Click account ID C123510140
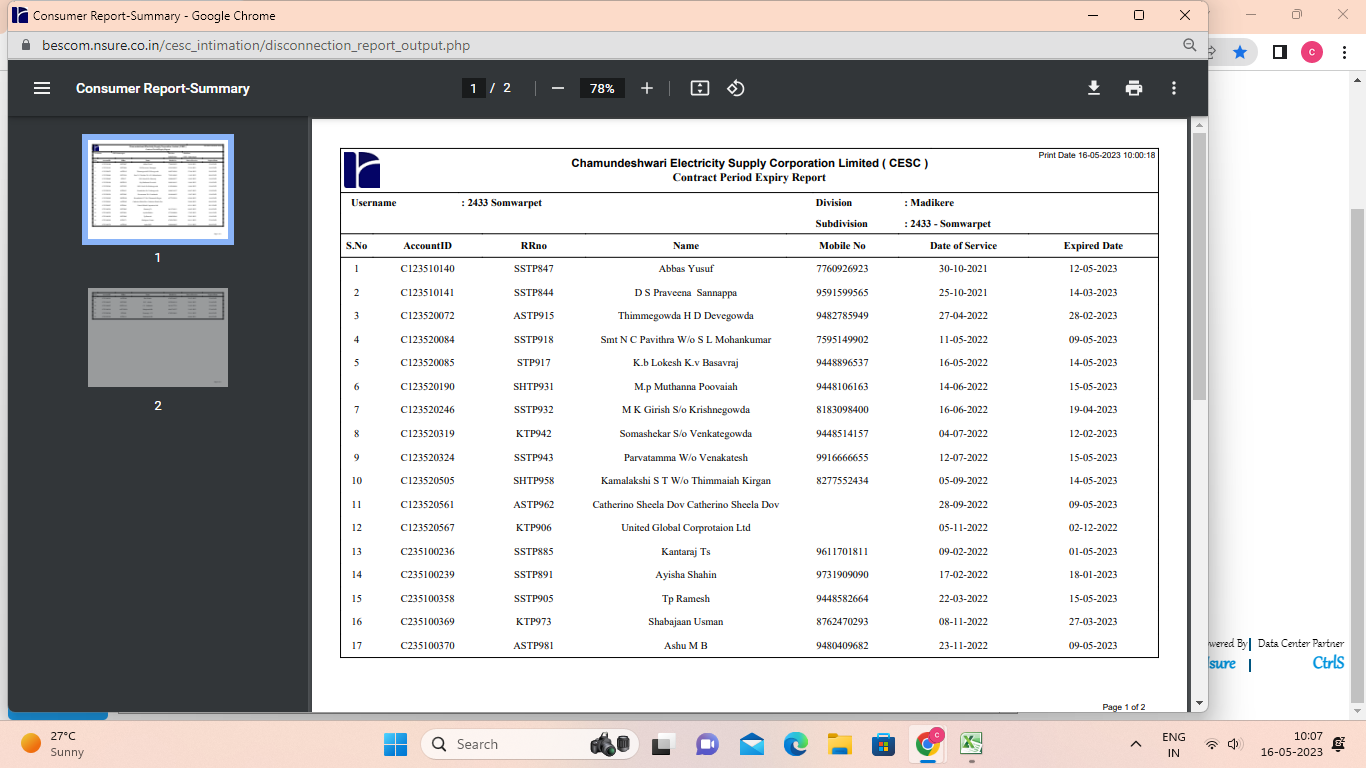 pyautogui.click(x=428, y=269)
